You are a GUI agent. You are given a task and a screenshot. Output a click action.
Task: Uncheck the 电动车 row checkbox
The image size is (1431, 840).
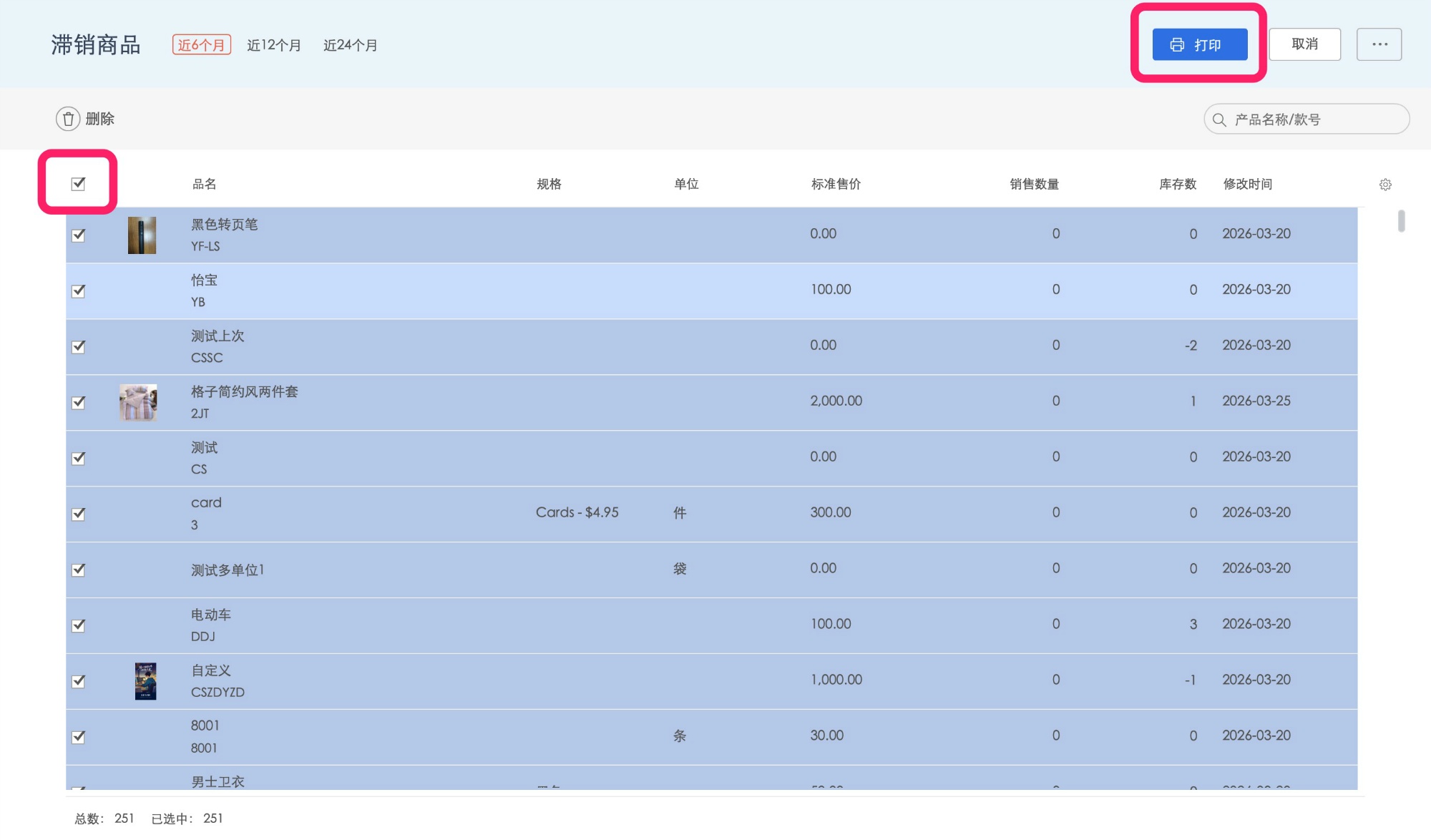(x=79, y=625)
